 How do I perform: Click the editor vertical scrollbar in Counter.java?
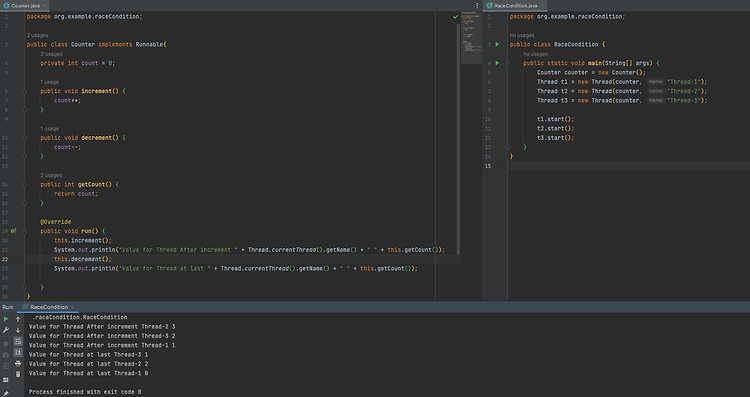(x=458, y=139)
